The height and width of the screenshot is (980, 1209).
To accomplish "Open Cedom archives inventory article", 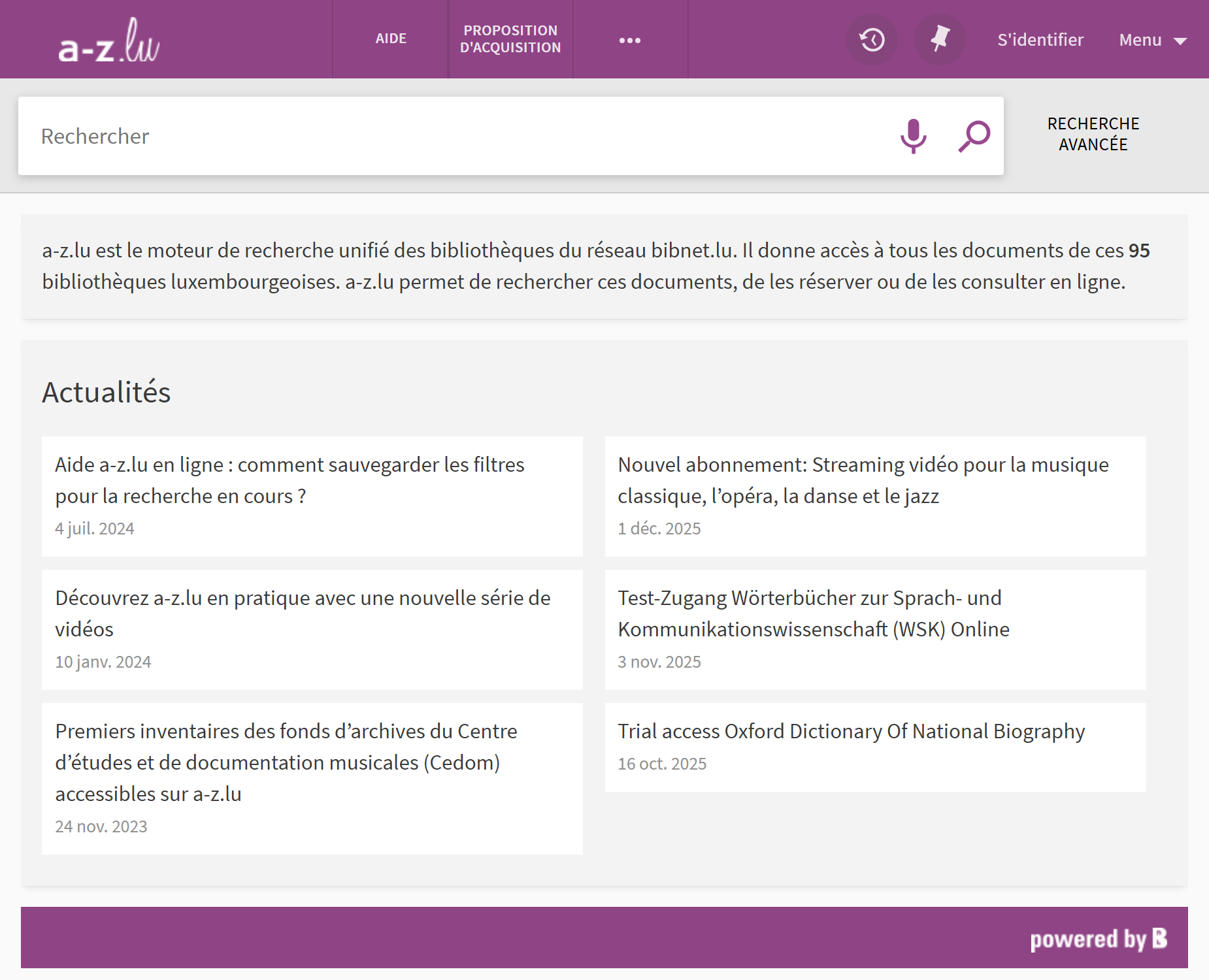I will [286, 762].
